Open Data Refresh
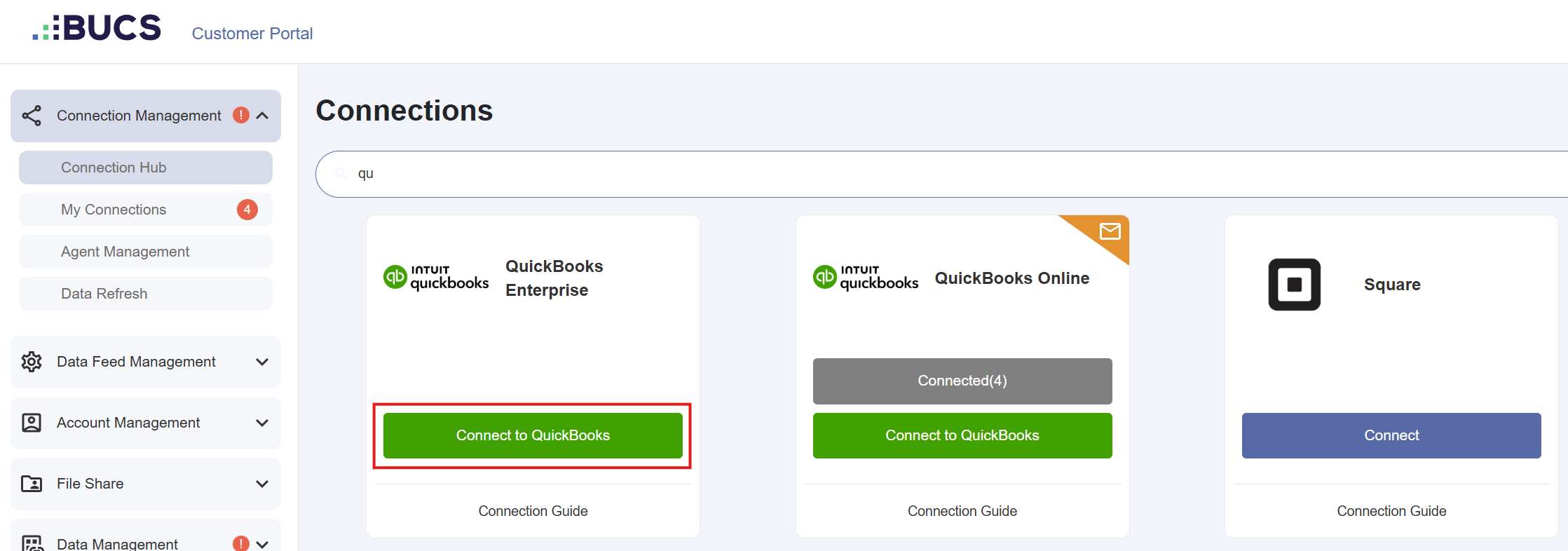This screenshot has width=1568, height=551. pos(146,294)
